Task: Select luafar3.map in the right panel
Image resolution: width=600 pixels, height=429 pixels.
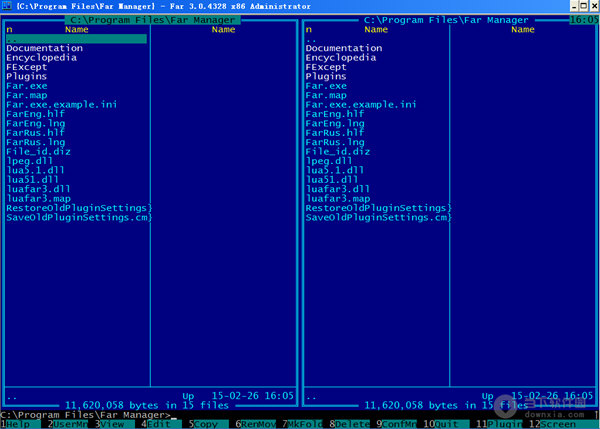Action: coord(338,198)
